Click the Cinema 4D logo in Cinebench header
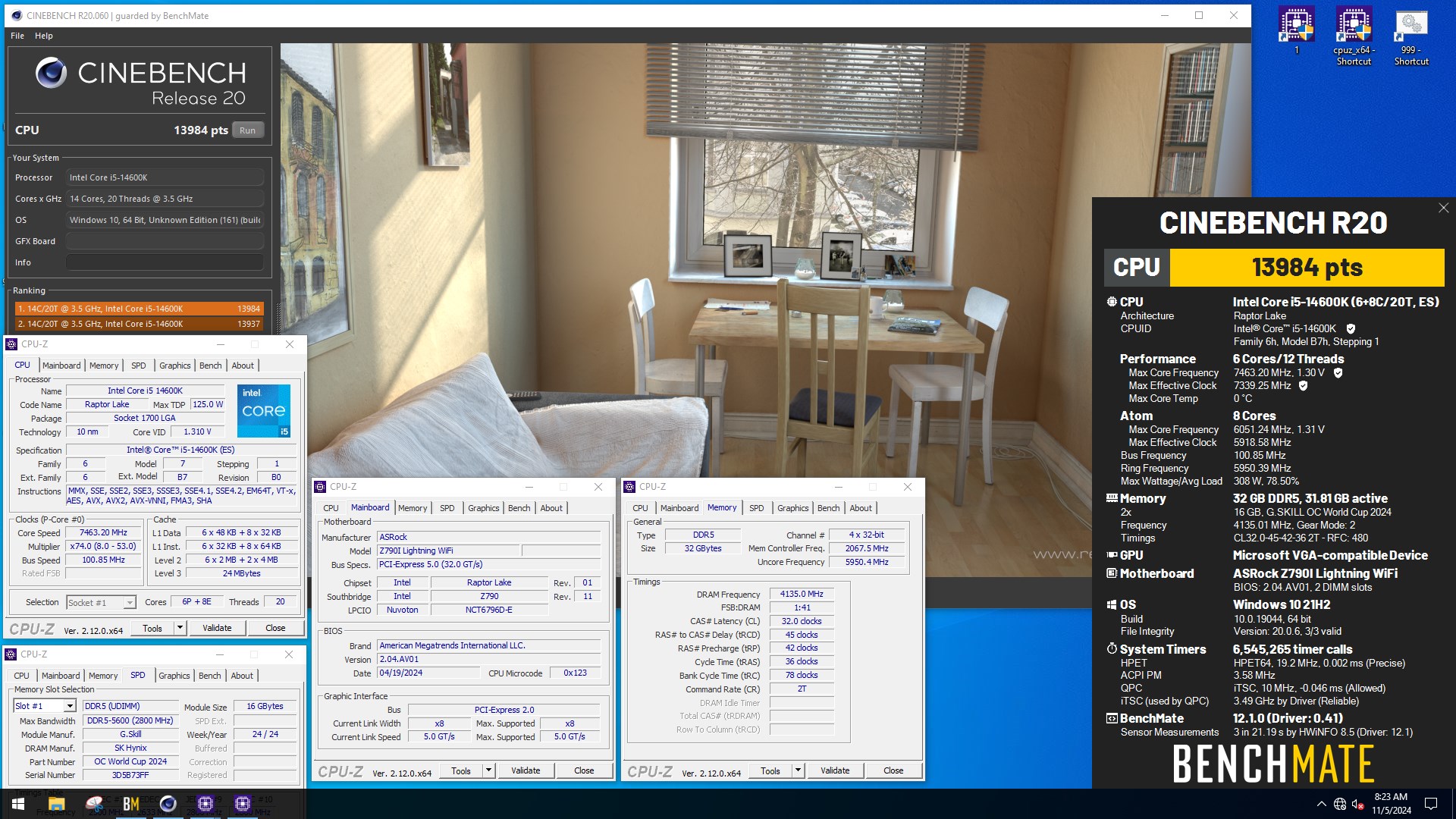Screen dimensions: 1456x819 click(51, 73)
